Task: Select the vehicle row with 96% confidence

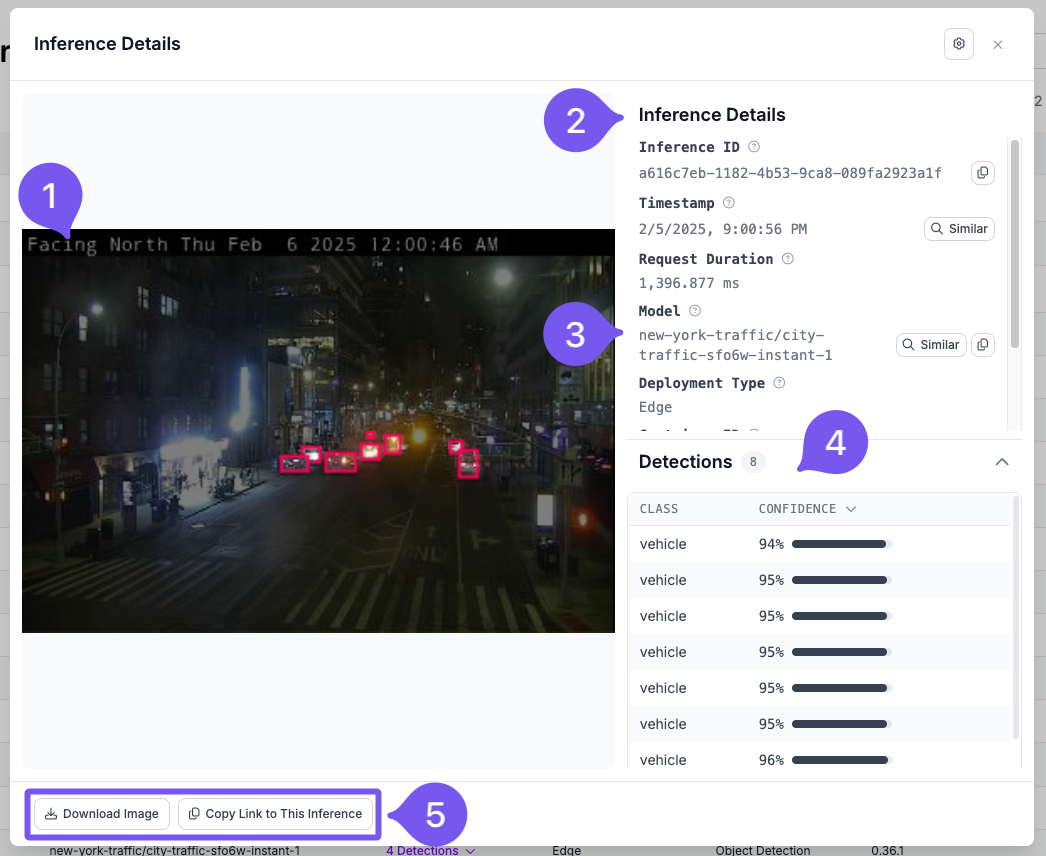Action: (820, 760)
